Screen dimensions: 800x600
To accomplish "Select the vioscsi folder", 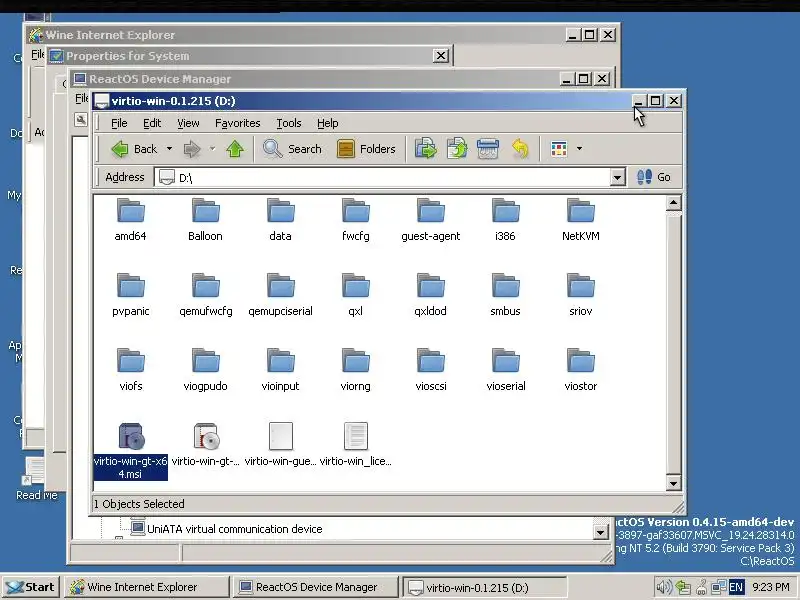I will point(431,369).
